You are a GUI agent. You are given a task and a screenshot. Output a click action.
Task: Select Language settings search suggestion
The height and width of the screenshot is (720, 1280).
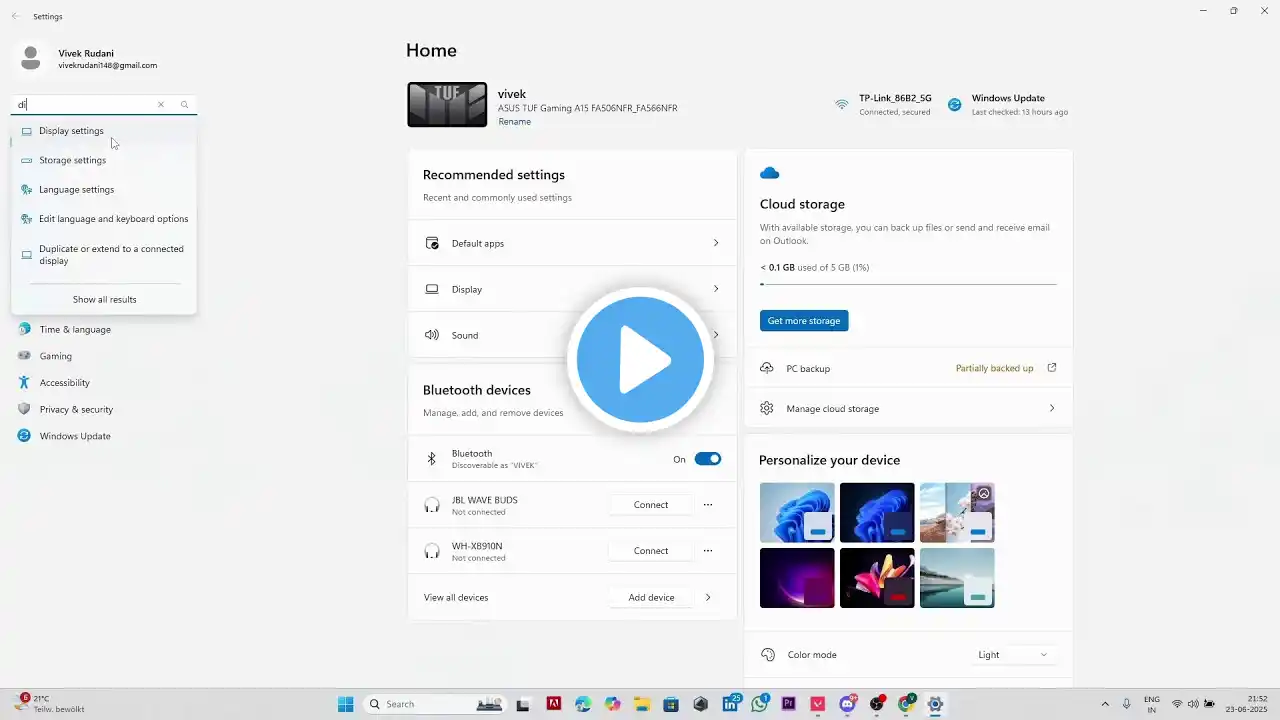(x=104, y=189)
